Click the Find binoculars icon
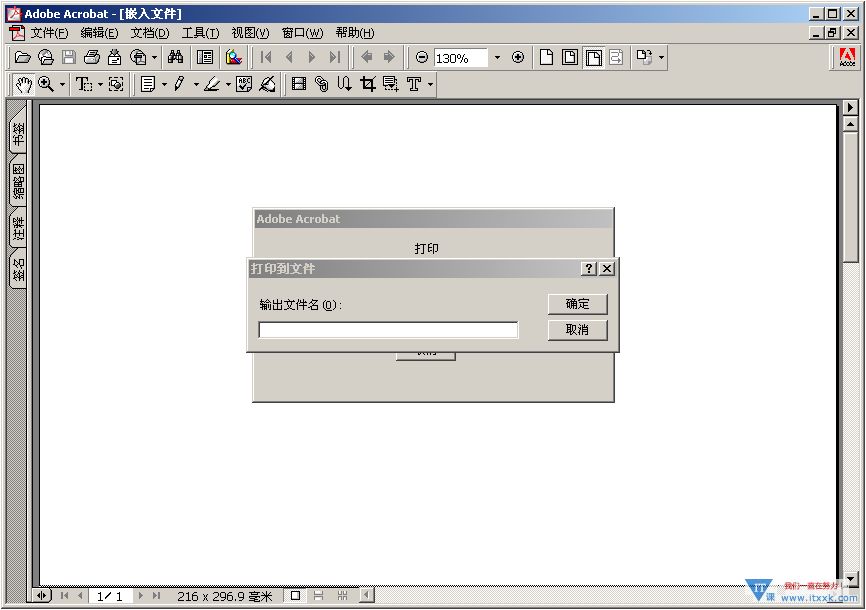866x610 pixels. click(x=176, y=57)
